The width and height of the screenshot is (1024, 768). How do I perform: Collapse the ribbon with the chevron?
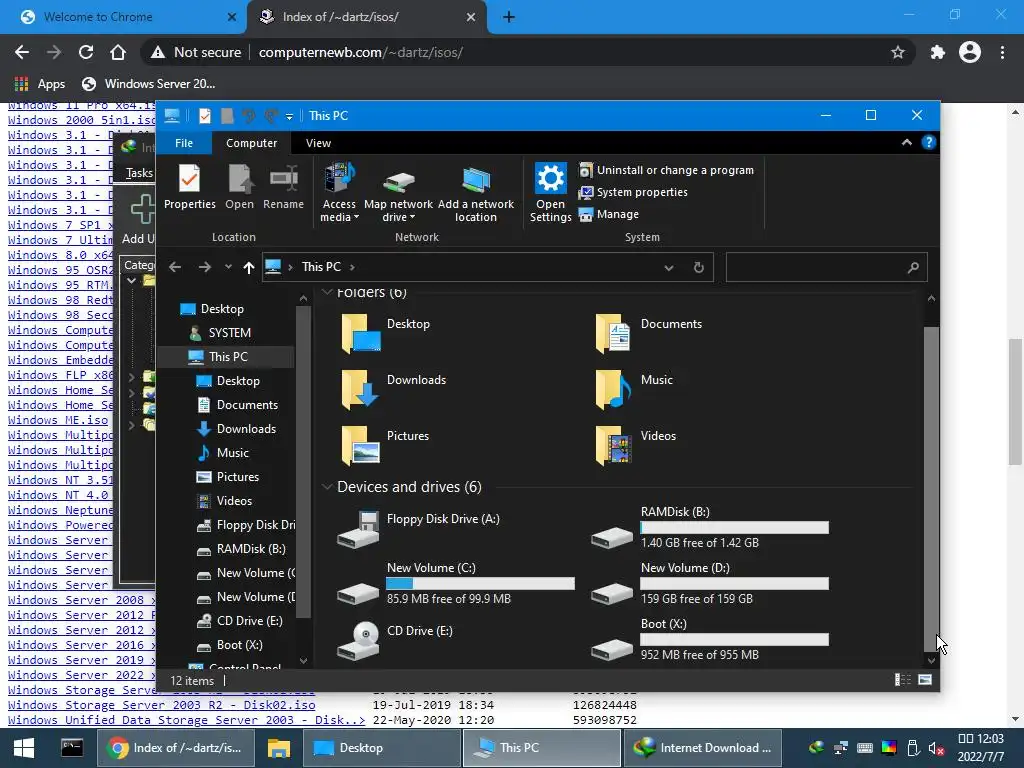pyautogui.click(x=906, y=142)
